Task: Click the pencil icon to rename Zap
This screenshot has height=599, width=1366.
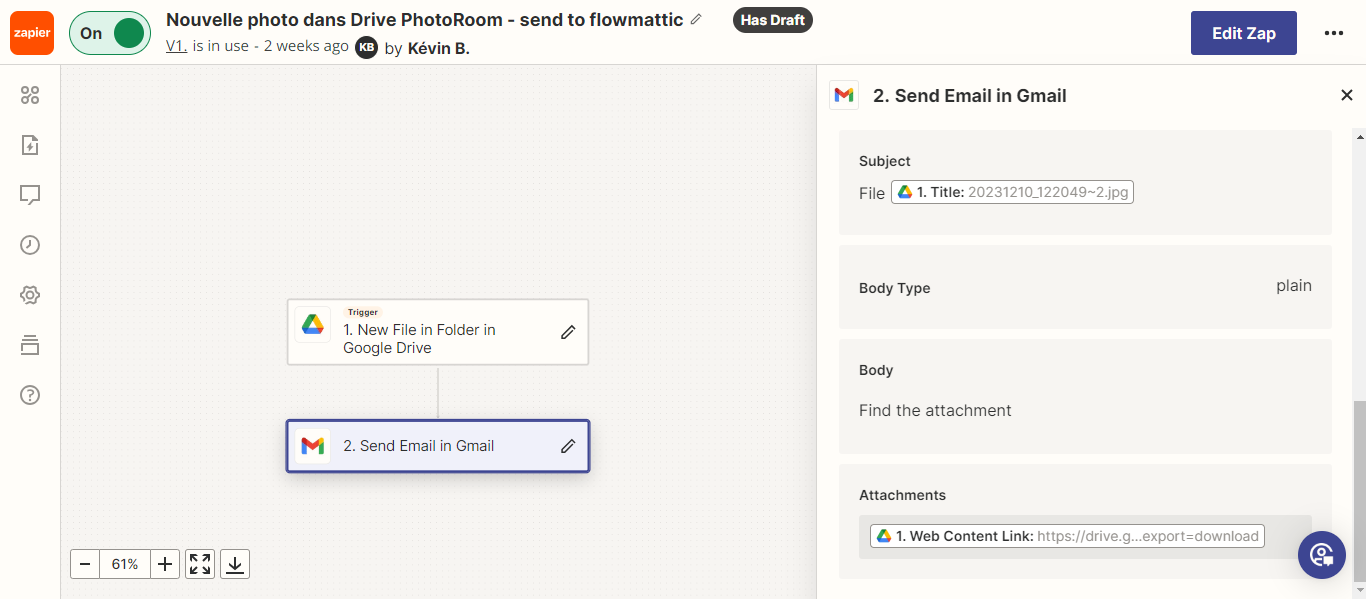Action: tap(696, 20)
